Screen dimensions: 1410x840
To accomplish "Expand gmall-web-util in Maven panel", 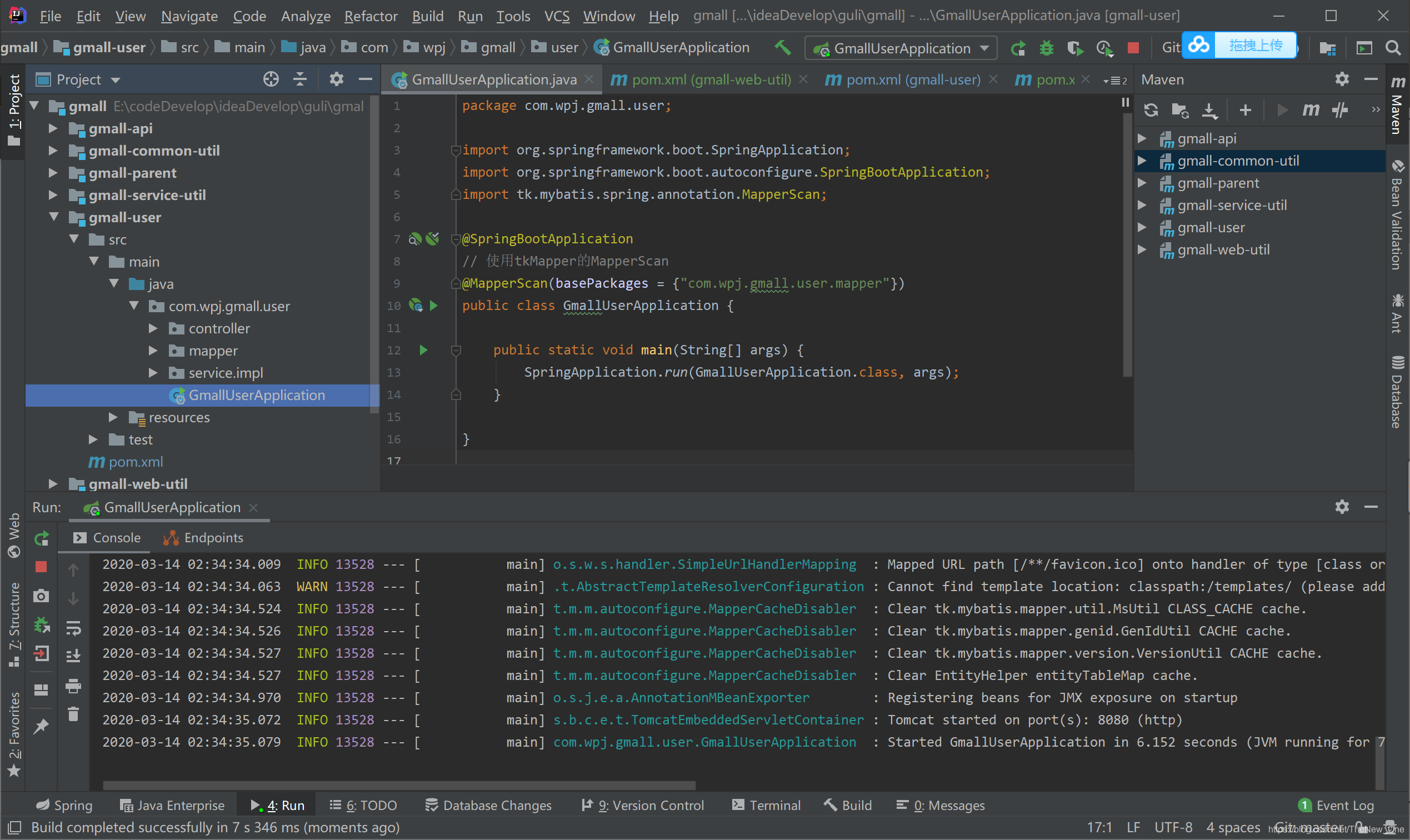I will pyautogui.click(x=1142, y=249).
